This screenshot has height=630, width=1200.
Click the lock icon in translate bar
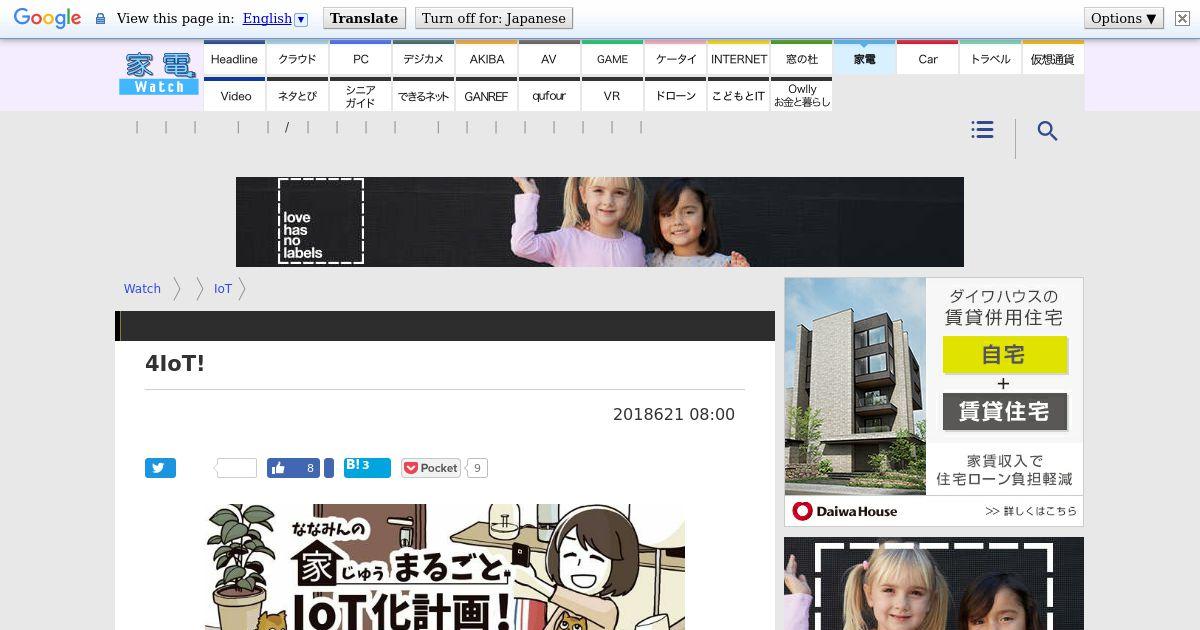point(100,18)
